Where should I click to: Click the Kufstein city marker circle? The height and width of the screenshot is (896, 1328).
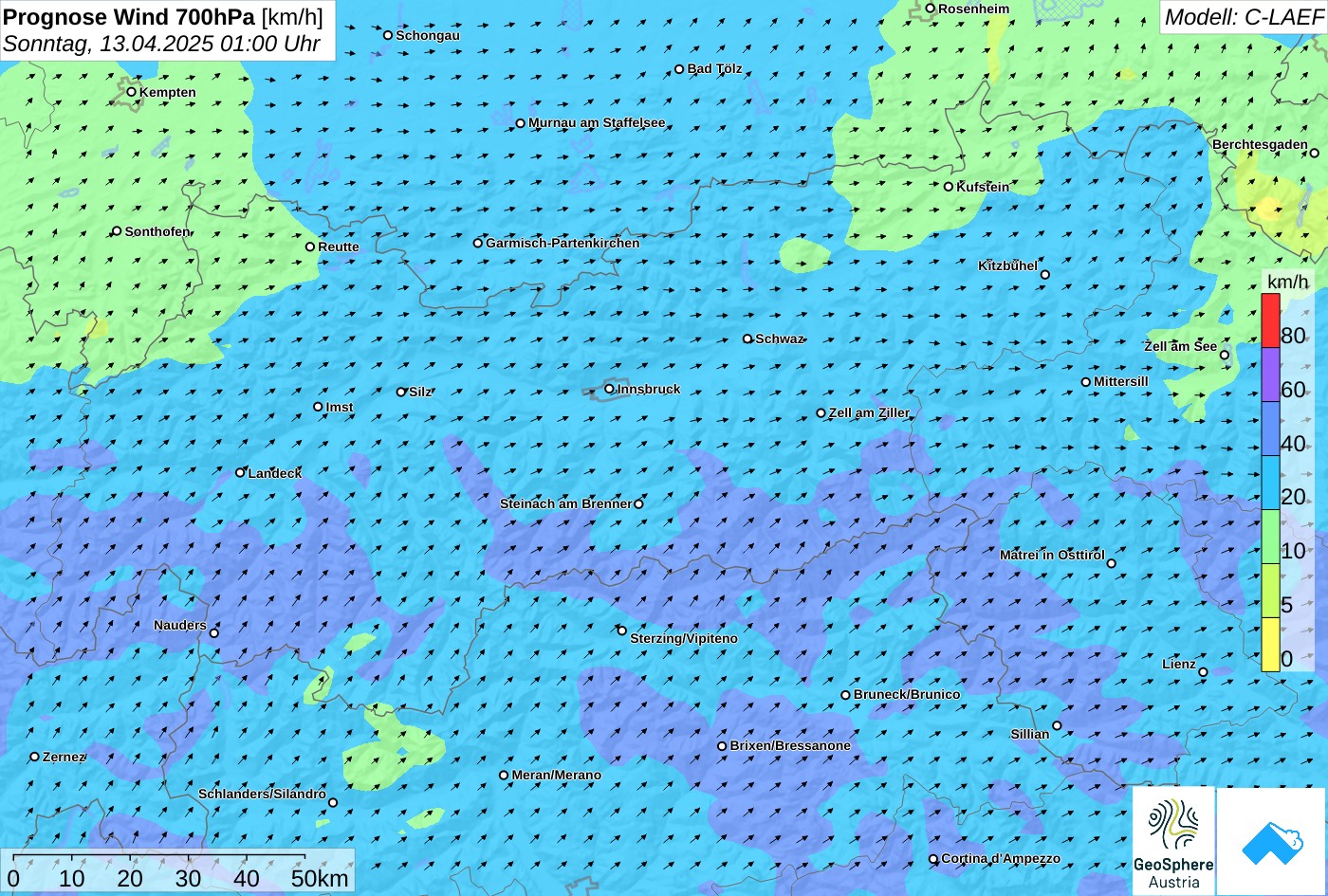(949, 187)
